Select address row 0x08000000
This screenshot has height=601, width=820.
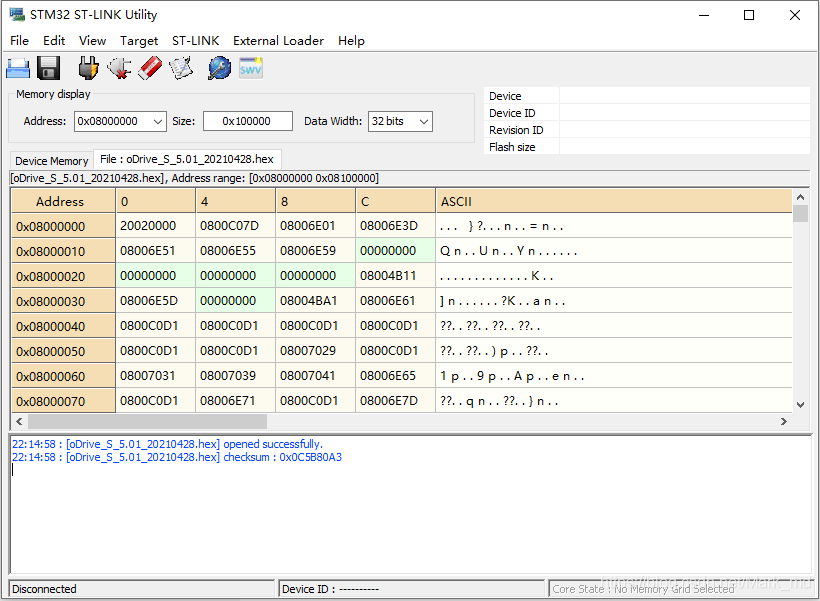coord(63,226)
